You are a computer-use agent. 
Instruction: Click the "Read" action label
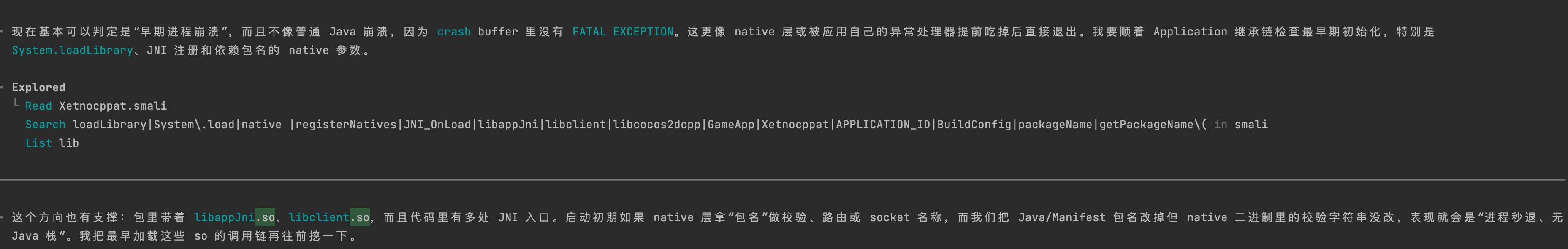coord(38,106)
